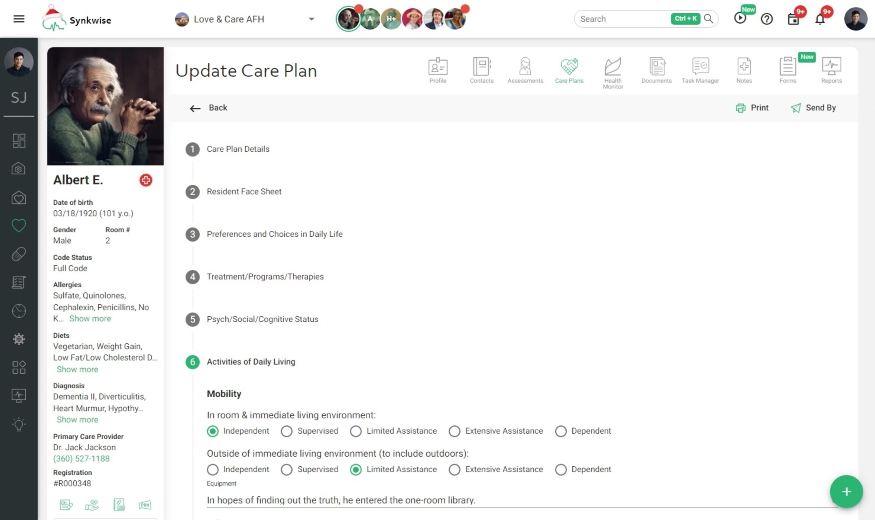Click the Send By button
Screen dimensions: 875x520
pos(813,108)
